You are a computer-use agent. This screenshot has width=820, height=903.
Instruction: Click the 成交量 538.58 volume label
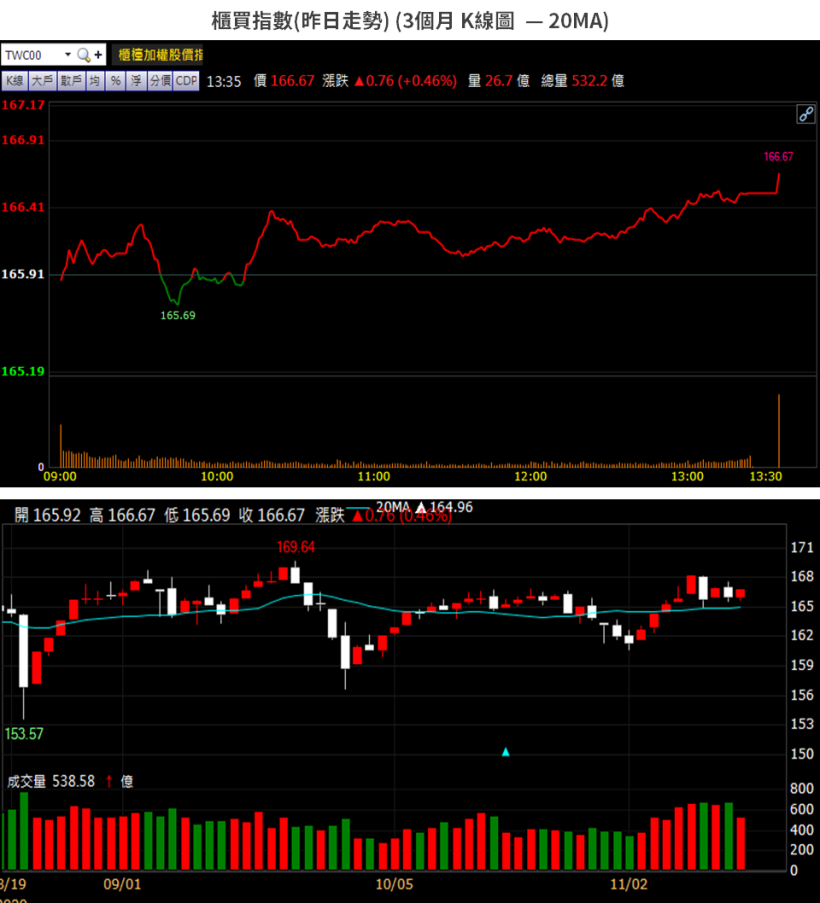(51, 781)
